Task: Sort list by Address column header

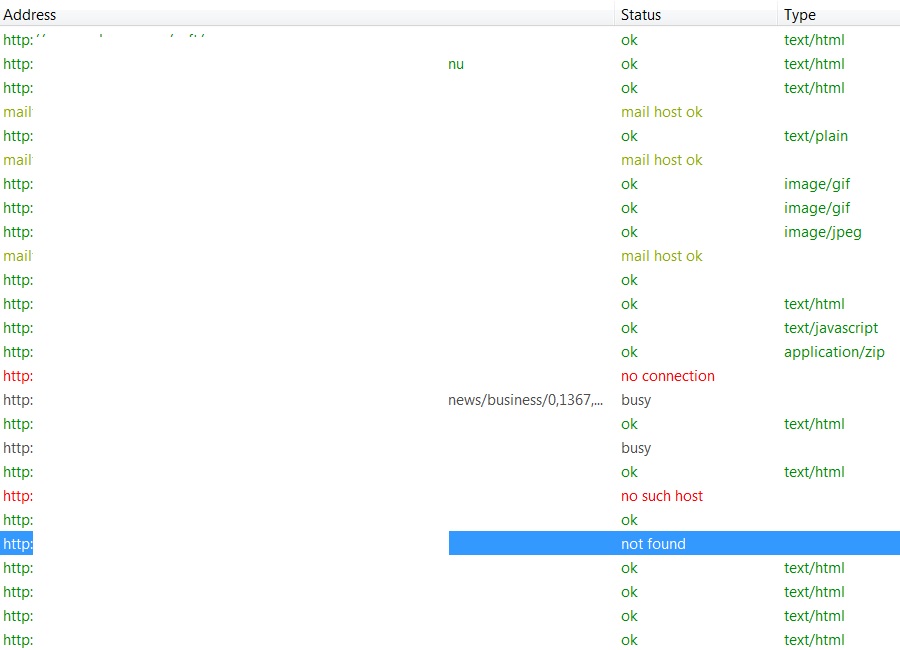Action: point(30,15)
